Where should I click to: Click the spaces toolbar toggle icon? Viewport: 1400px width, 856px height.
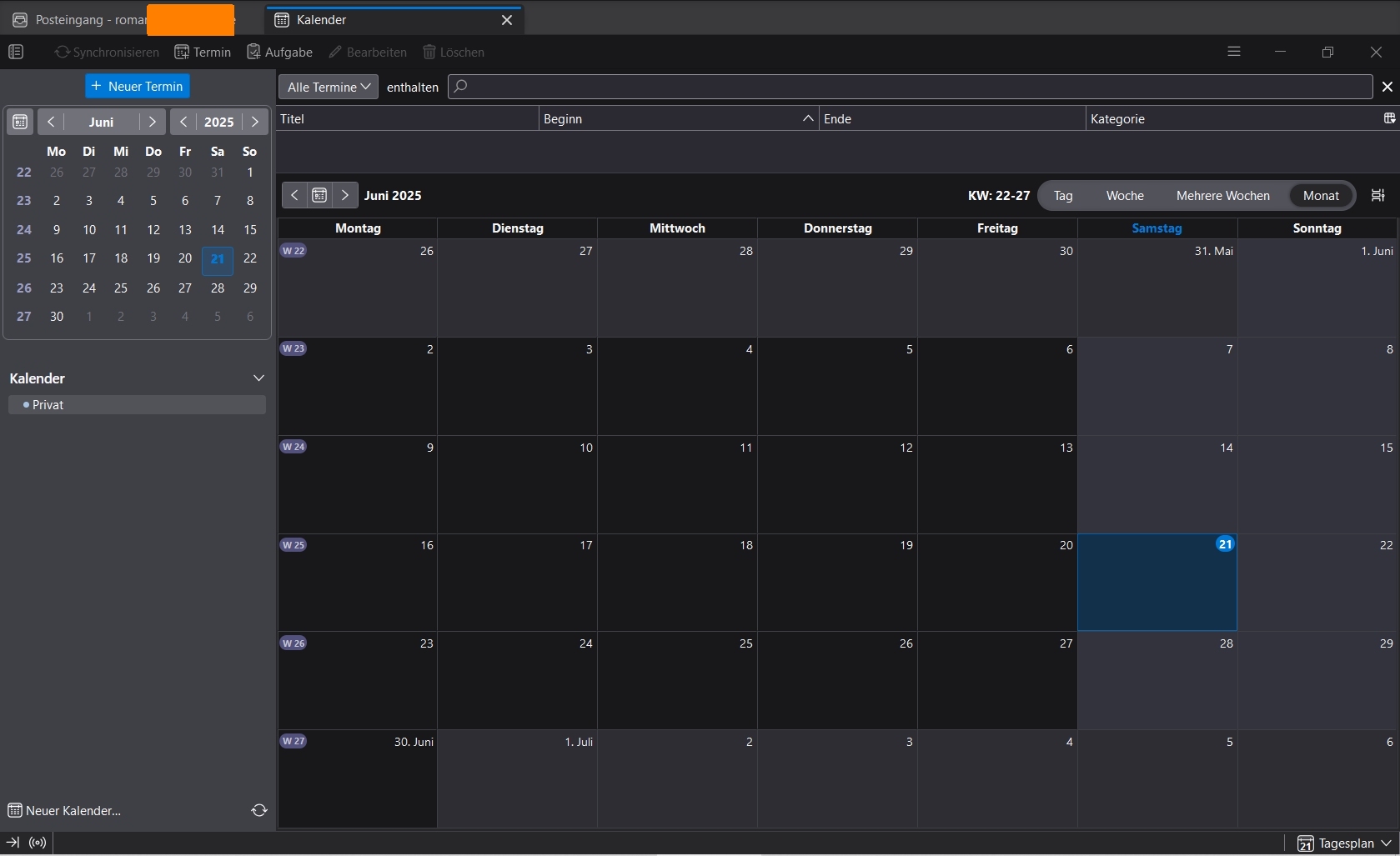(16, 52)
